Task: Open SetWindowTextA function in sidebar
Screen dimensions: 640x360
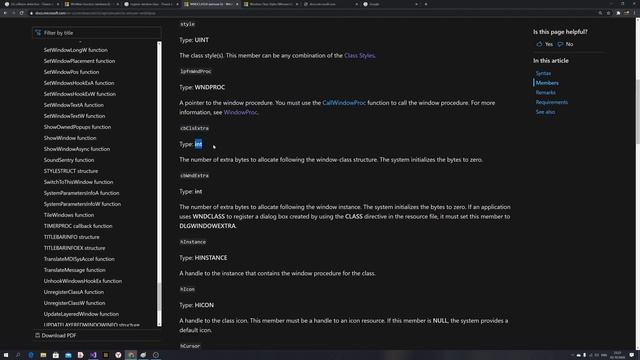Action: [x=73, y=105]
